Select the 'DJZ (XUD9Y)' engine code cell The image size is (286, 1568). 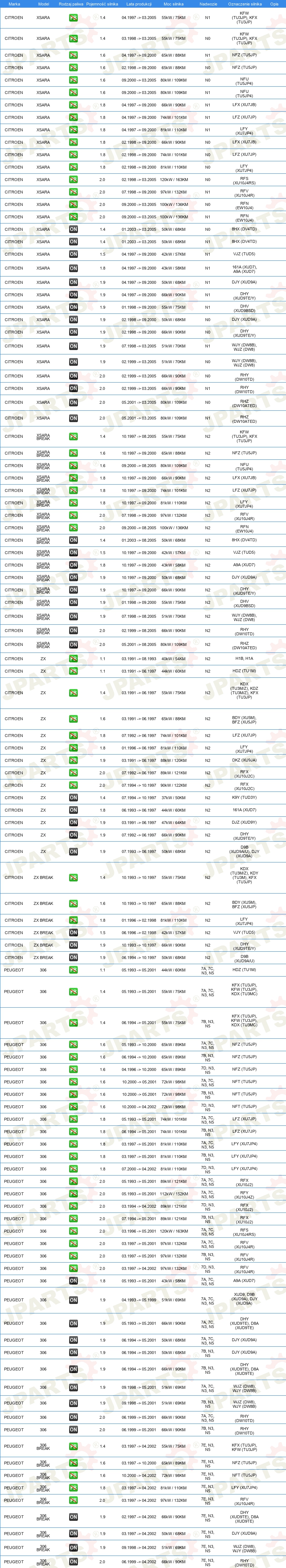244,822
